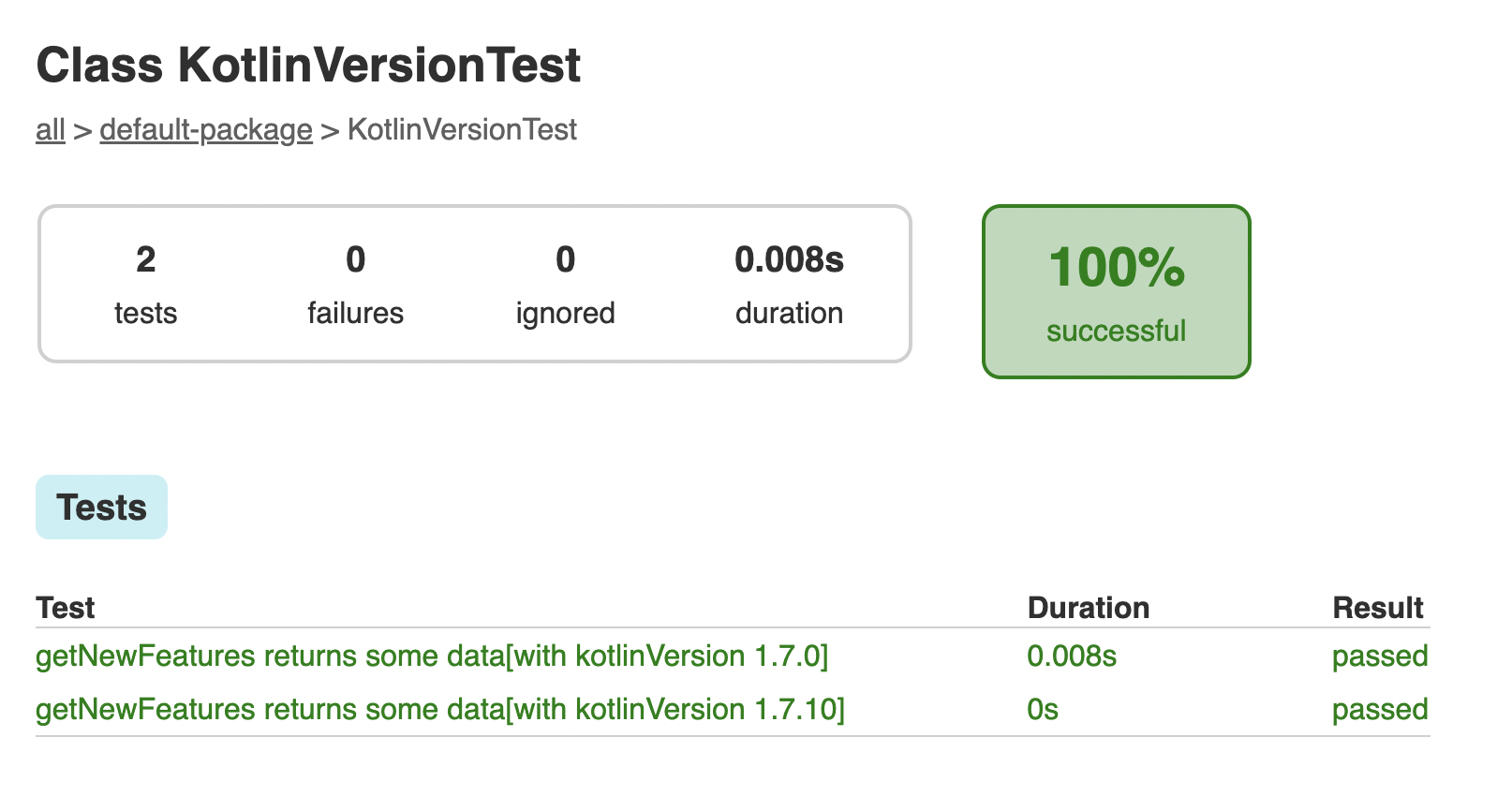This screenshot has width=1512, height=796.
Task: Open the "all" breadcrumb link
Action: 51,129
